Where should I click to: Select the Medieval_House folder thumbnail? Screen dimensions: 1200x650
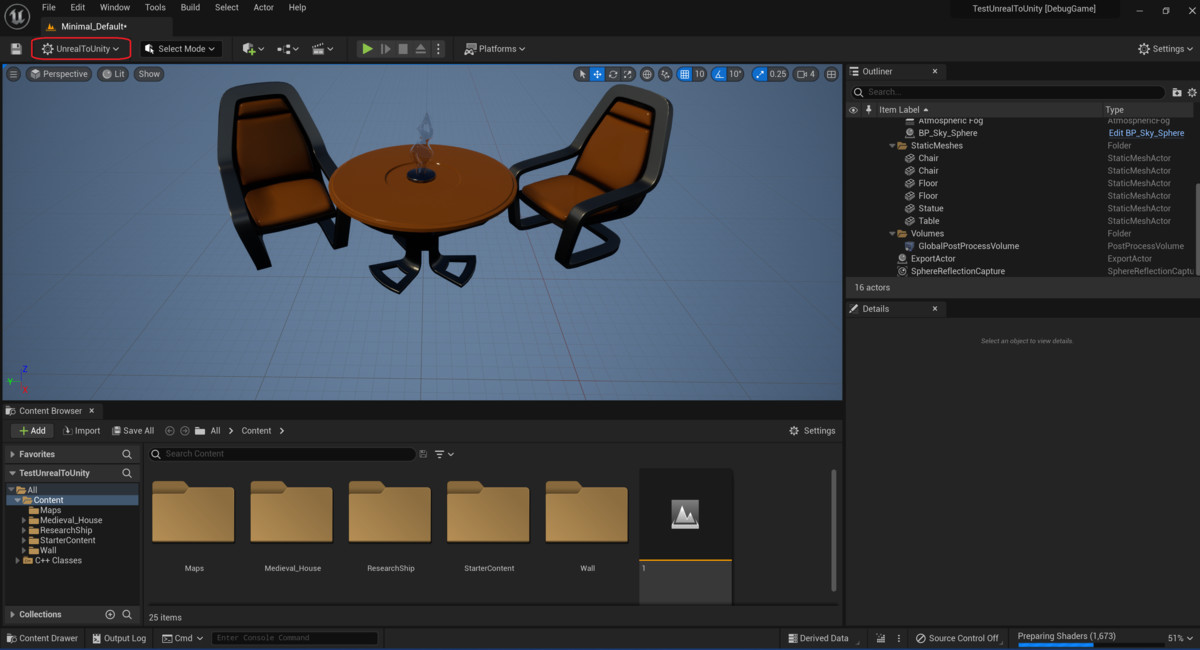coord(291,512)
